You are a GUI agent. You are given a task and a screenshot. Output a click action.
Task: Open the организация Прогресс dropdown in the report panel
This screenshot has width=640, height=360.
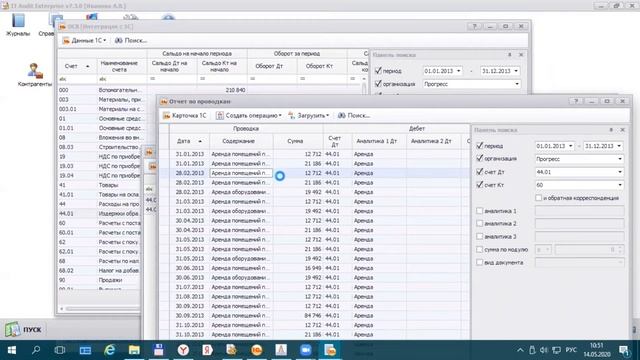620,159
